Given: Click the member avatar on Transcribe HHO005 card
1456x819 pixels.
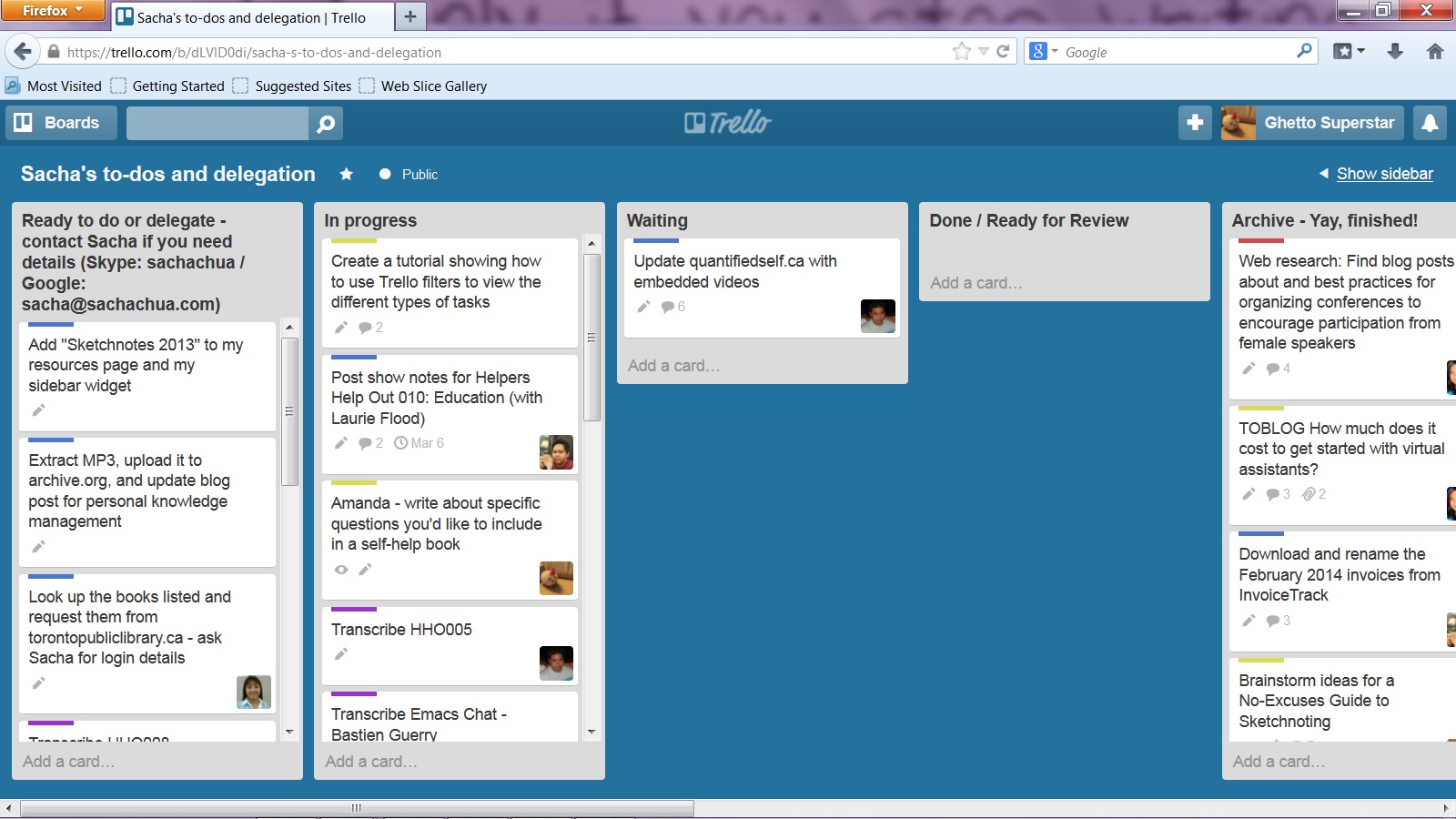Looking at the screenshot, I should (556, 663).
